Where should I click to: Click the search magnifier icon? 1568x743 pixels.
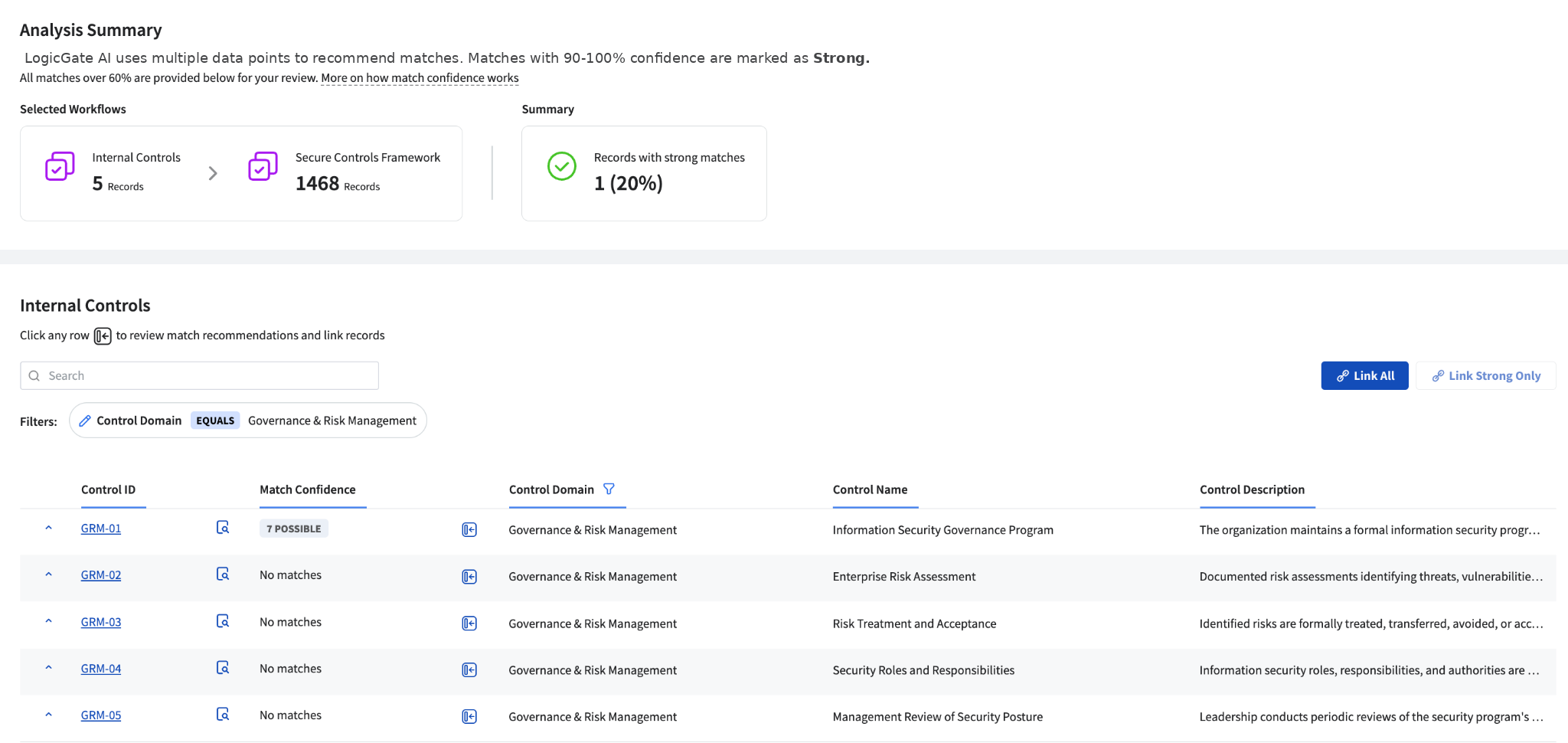click(x=34, y=376)
